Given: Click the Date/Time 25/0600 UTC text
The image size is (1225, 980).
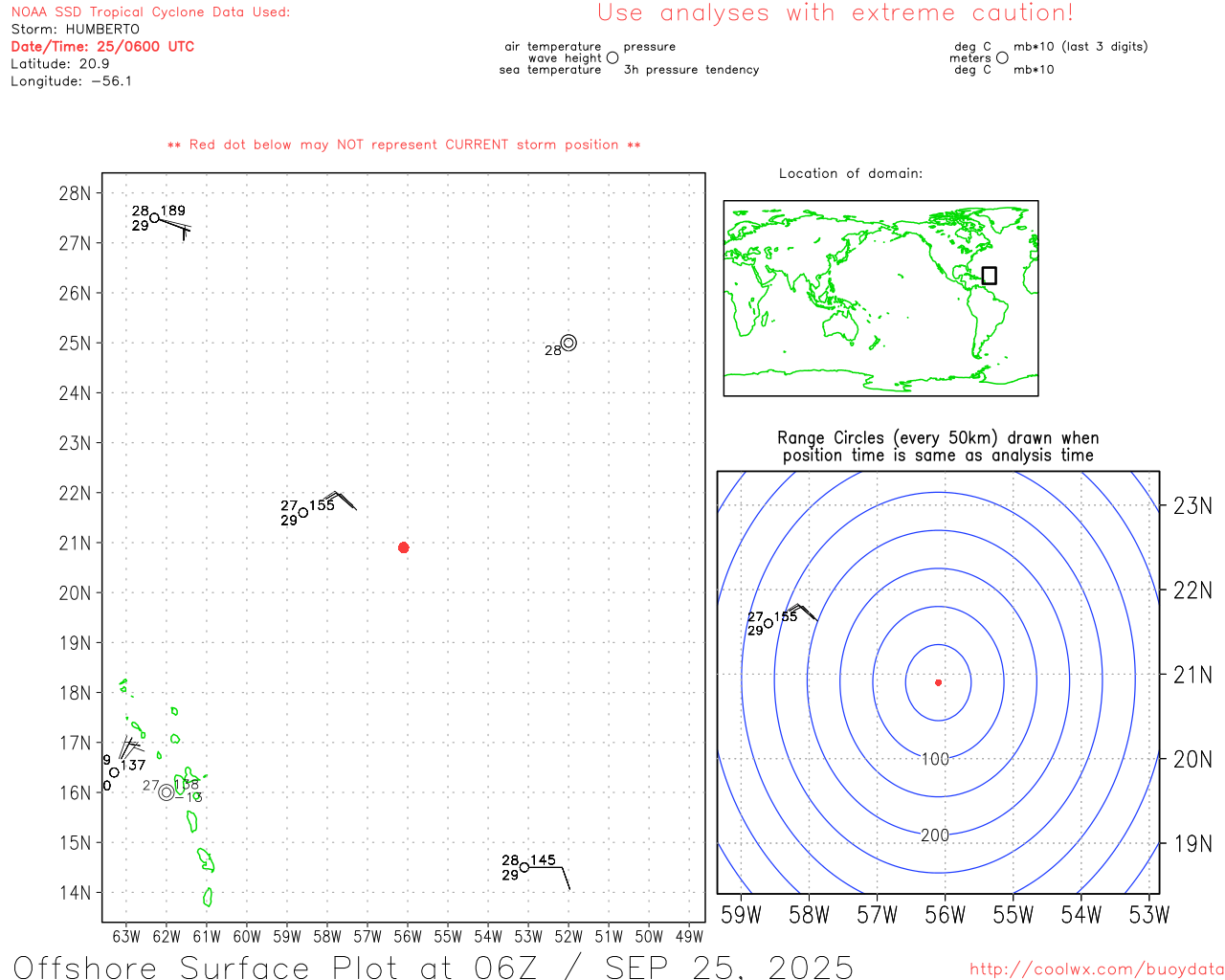Looking at the screenshot, I should [102, 46].
